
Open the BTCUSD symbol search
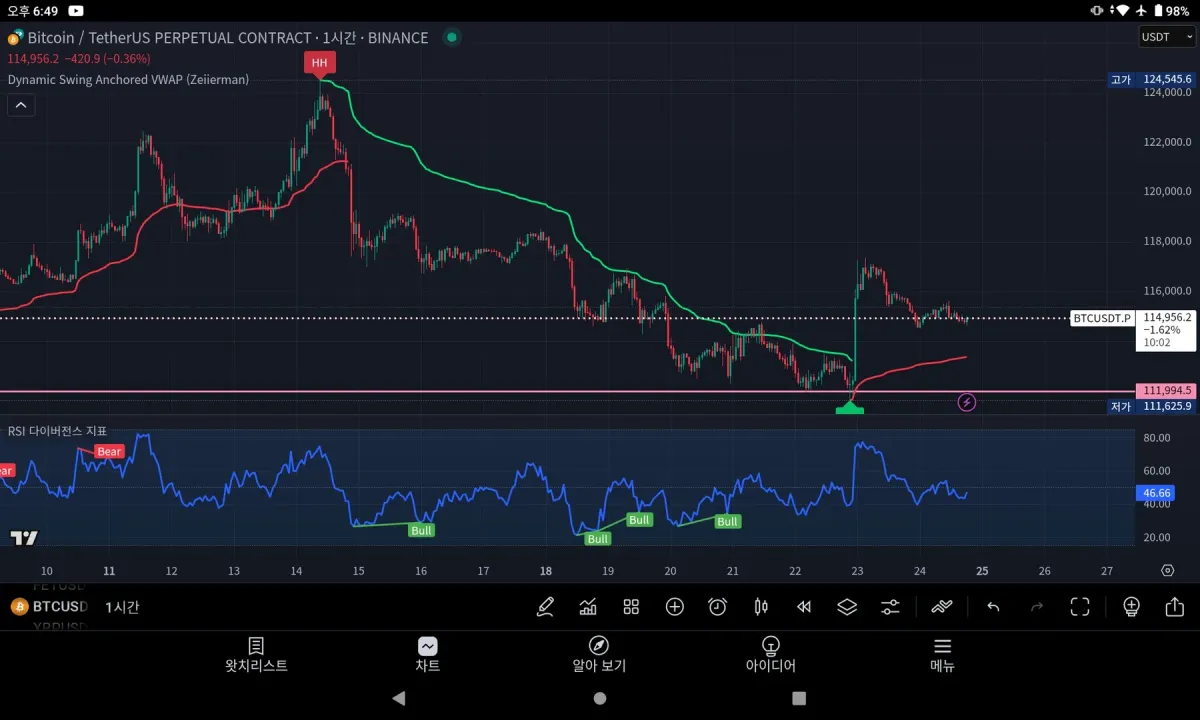(x=49, y=607)
